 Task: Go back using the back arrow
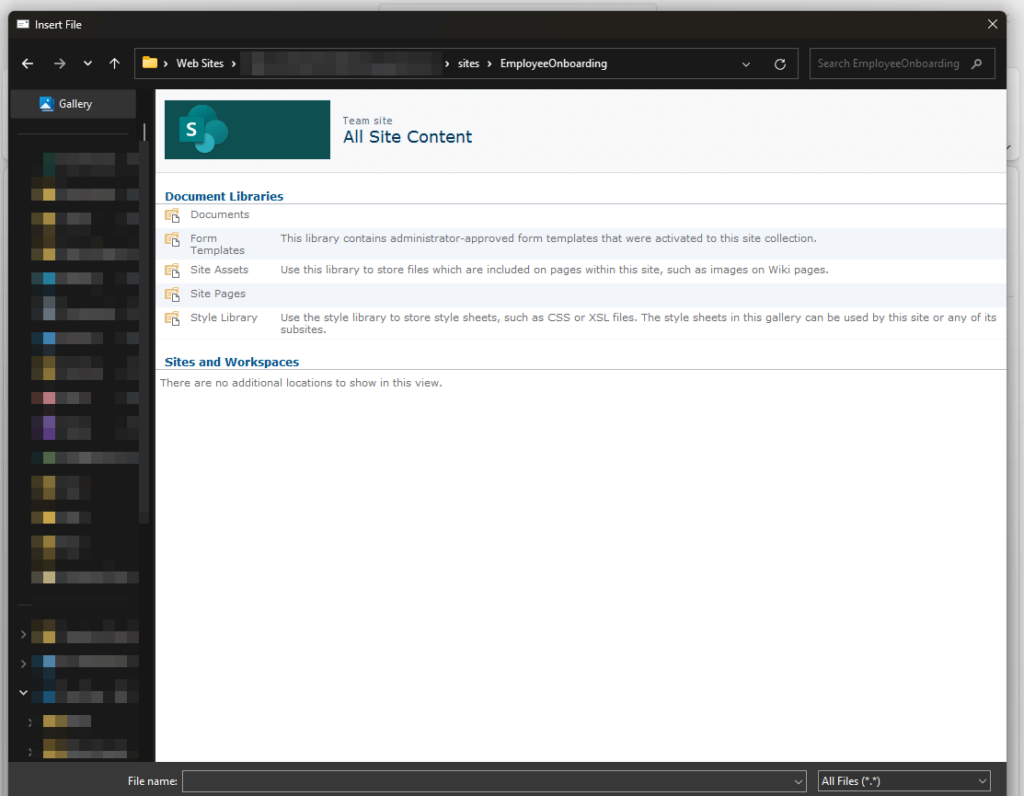tap(27, 63)
